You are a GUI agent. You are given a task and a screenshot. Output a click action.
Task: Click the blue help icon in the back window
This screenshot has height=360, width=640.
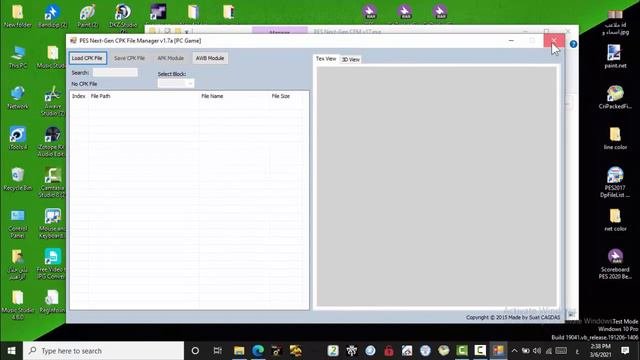573,44
